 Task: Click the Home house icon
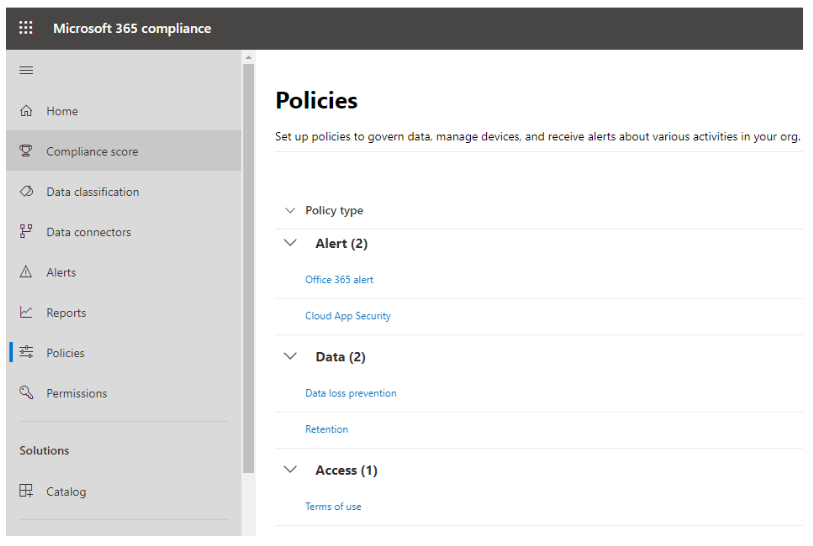pyautogui.click(x=26, y=110)
